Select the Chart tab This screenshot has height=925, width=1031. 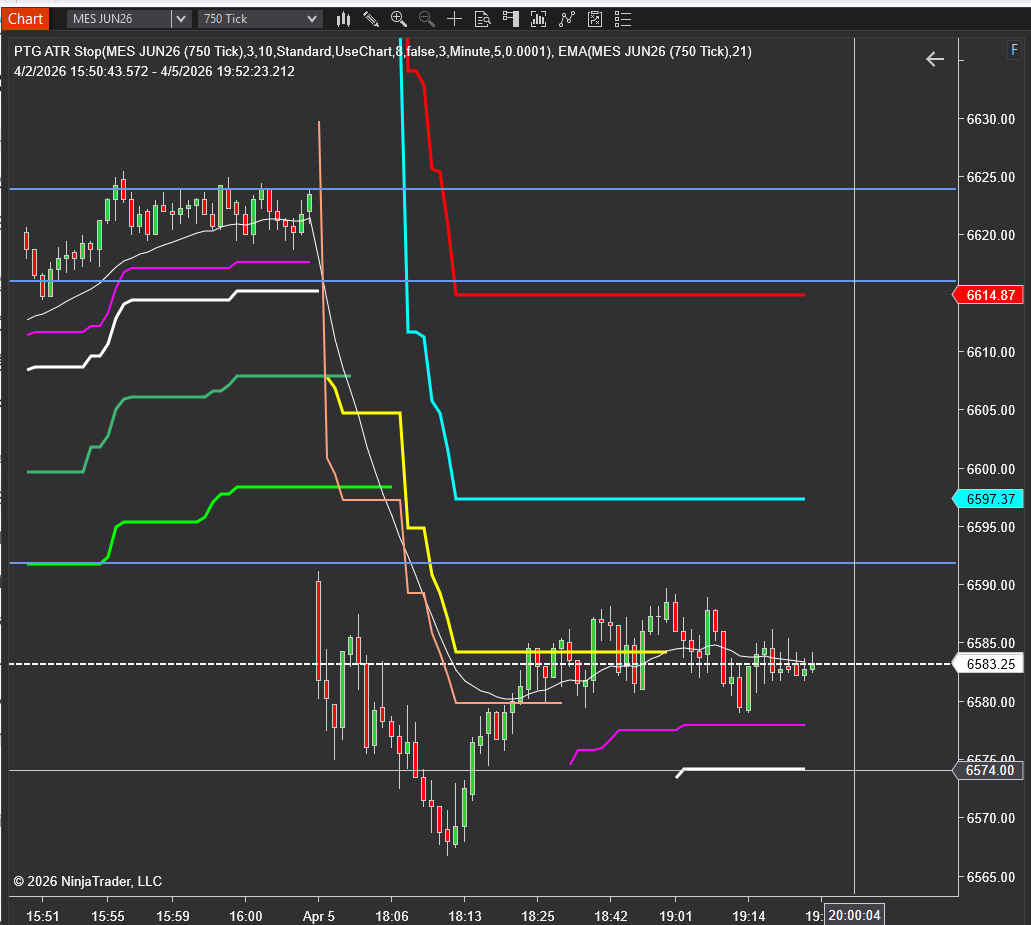[x=25, y=19]
